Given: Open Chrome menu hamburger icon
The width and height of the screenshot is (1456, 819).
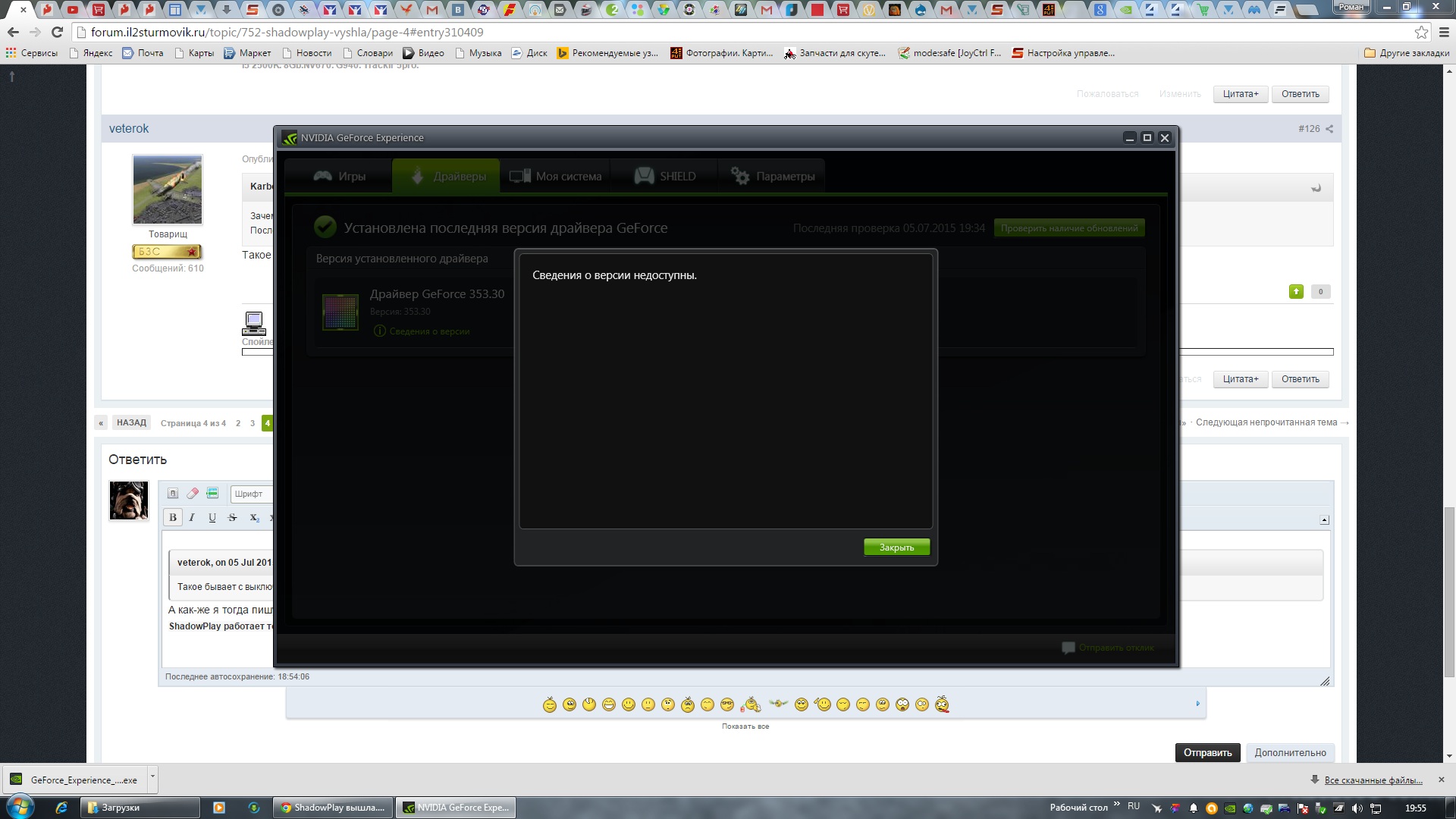Looking at the screenshot, I should (x=1444, y=33).
